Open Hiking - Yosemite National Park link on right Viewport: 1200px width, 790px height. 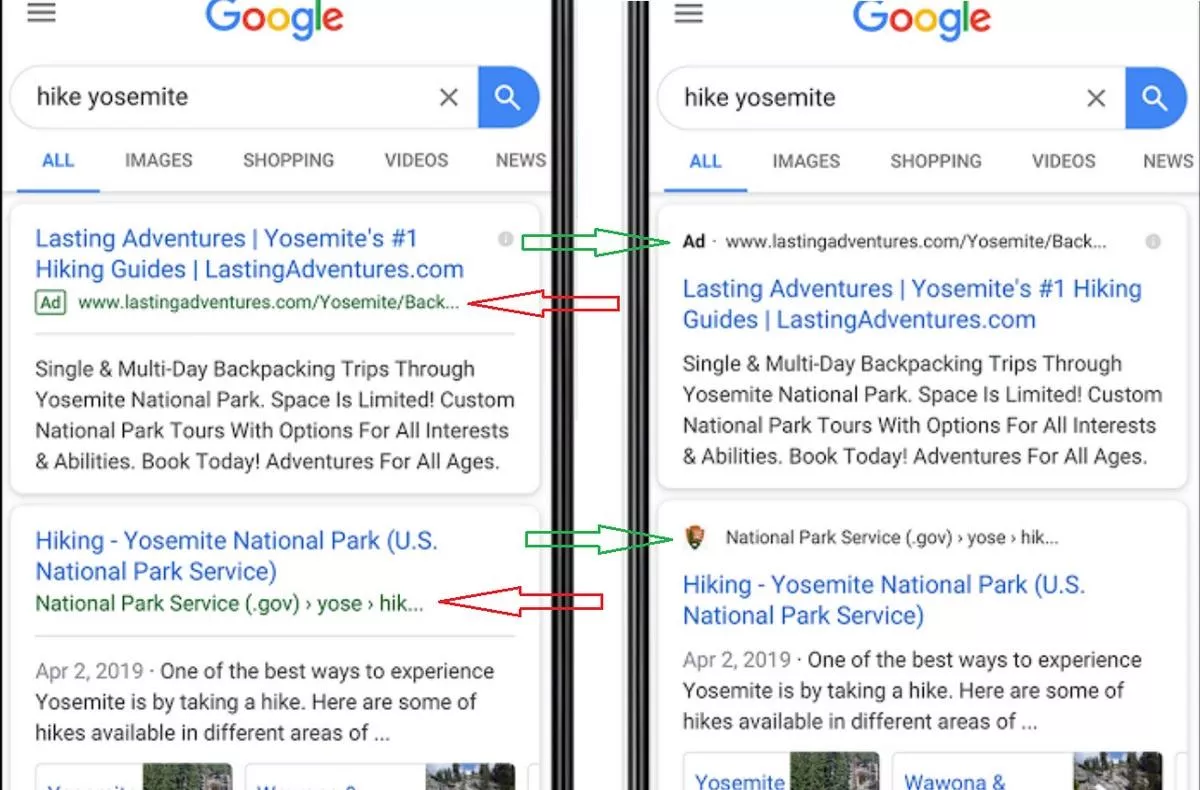click(x=884, y=600)
